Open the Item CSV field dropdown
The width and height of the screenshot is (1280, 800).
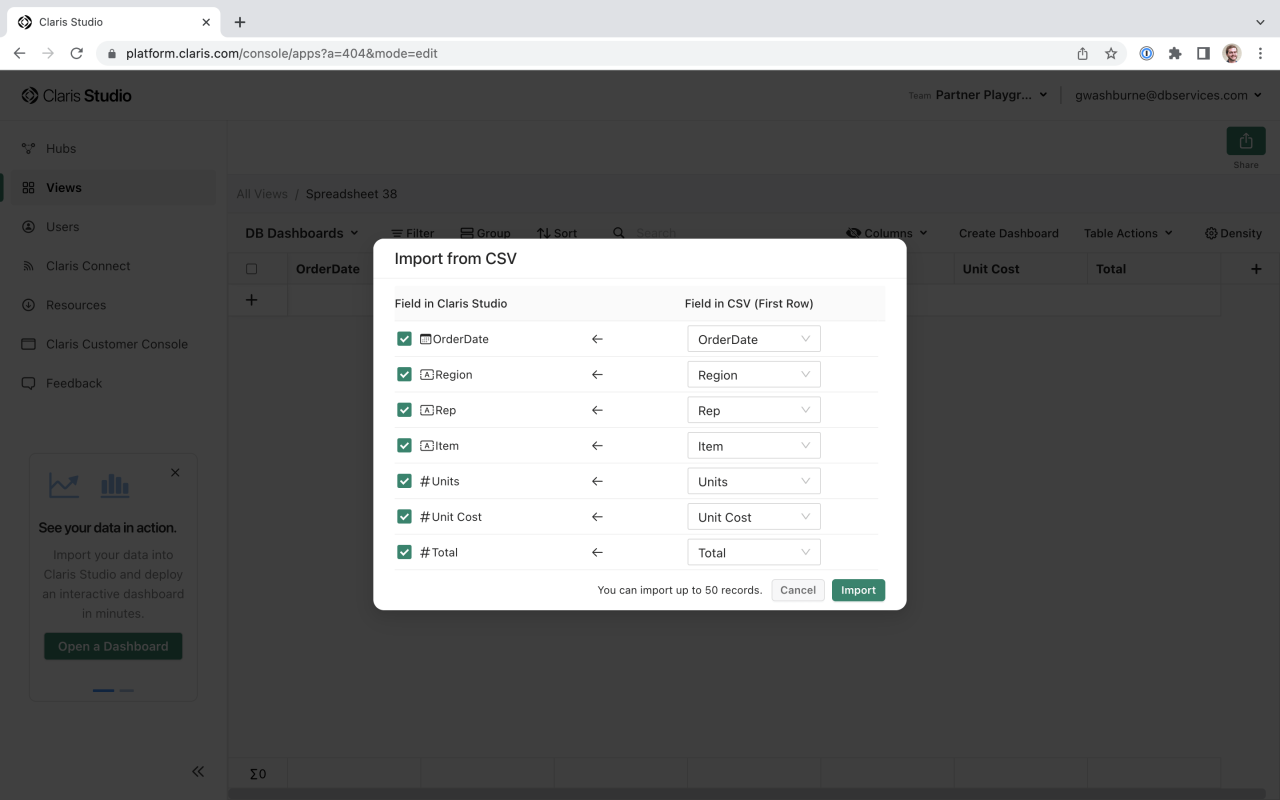point(754,446)
